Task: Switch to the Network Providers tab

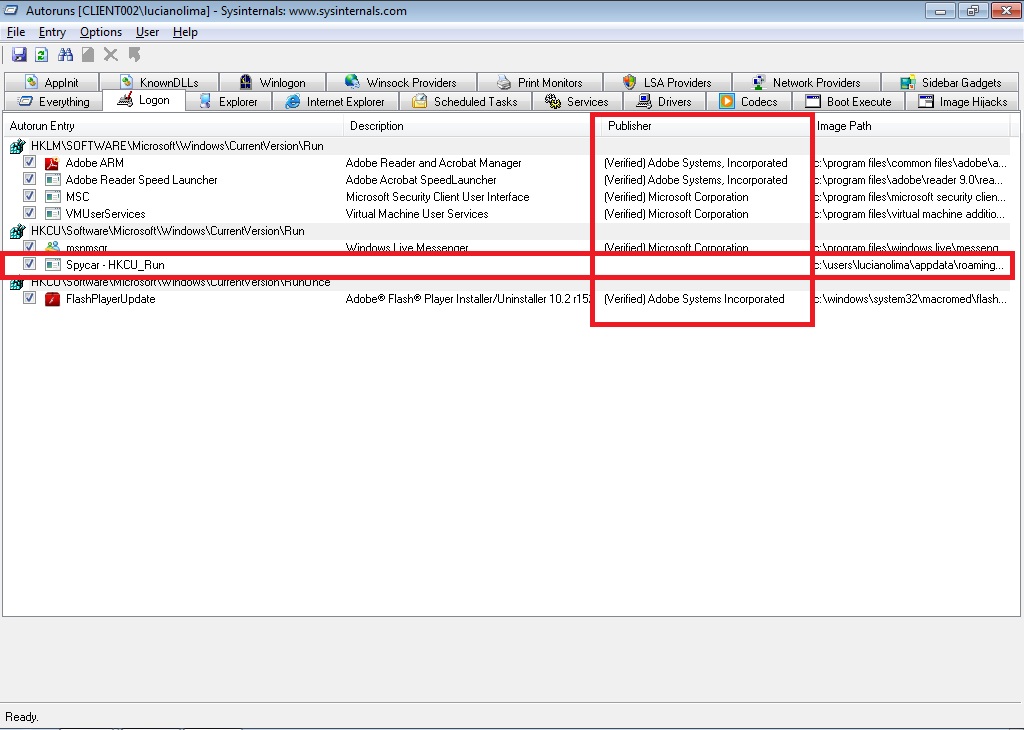Action: click(x=806, y=82)
